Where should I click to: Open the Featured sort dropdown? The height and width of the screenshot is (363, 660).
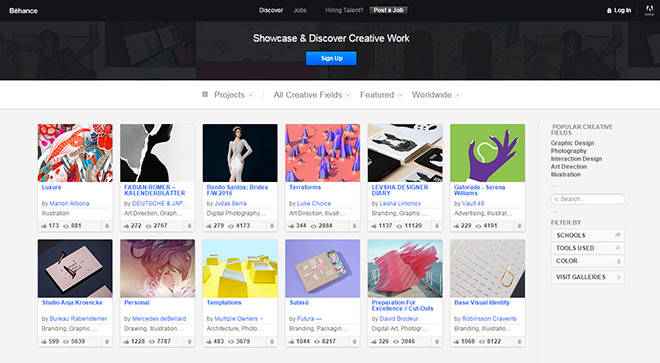[x=381, y=95]
